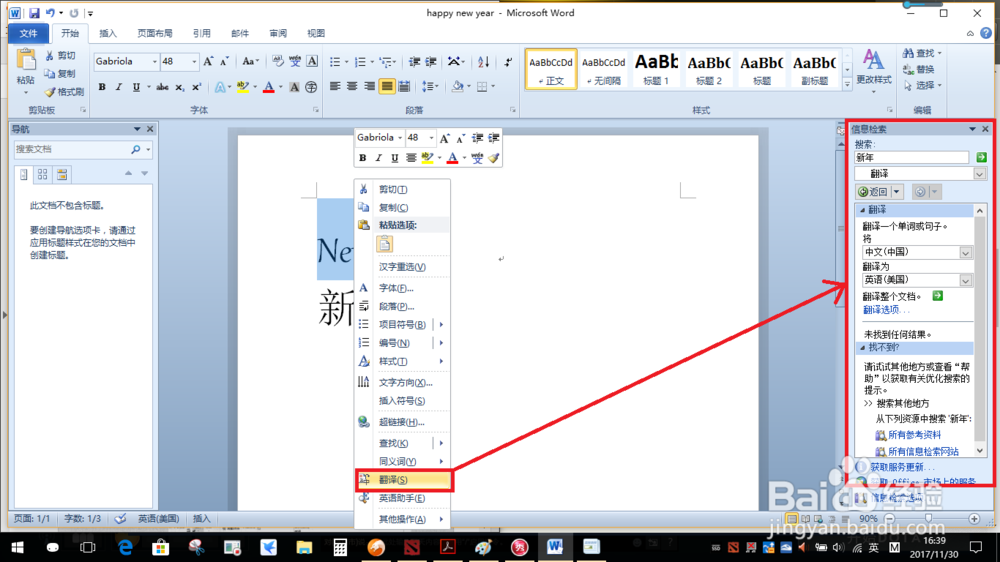Shrink font size with ribbon A-down icon
This screenshot has height=562, width=1000.
(224, 62)
